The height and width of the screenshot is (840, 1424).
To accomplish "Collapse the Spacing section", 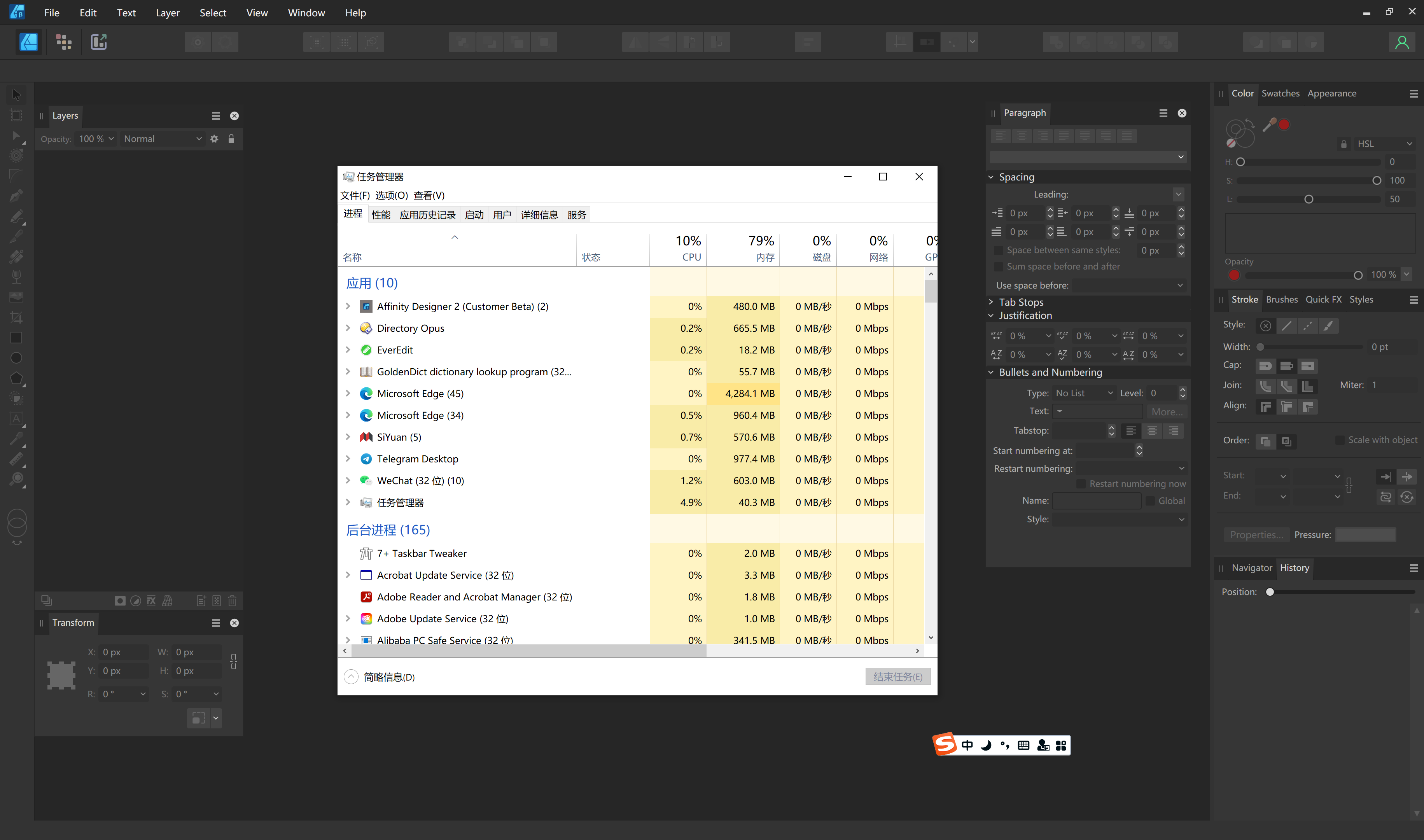I will [x=991, y=177].
